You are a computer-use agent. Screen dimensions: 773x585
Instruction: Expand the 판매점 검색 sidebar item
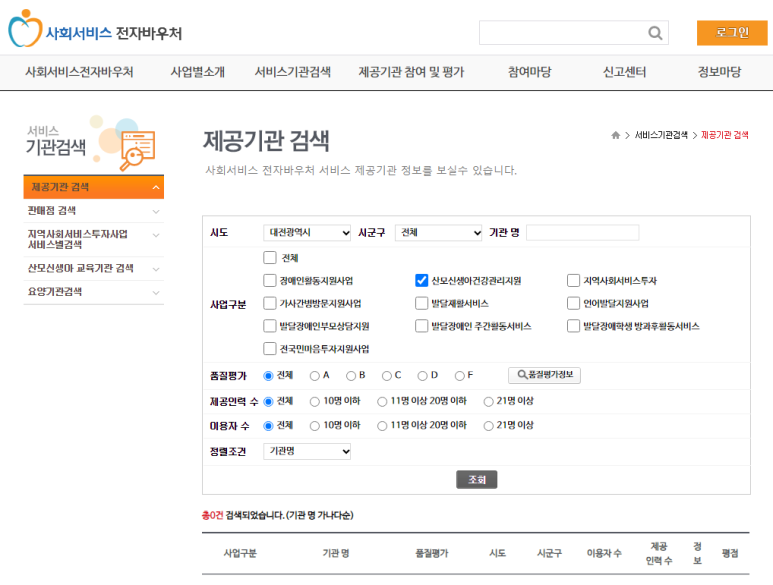(x=94, y=211)
